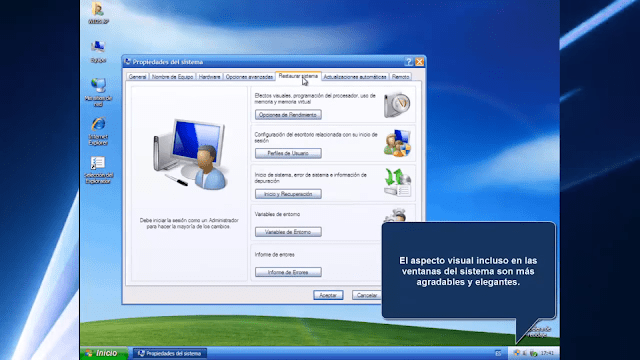Viewport: 640px width, 360px height.
Task: Open Mis sitios de red desktop icon
Action: click(98, 92)
